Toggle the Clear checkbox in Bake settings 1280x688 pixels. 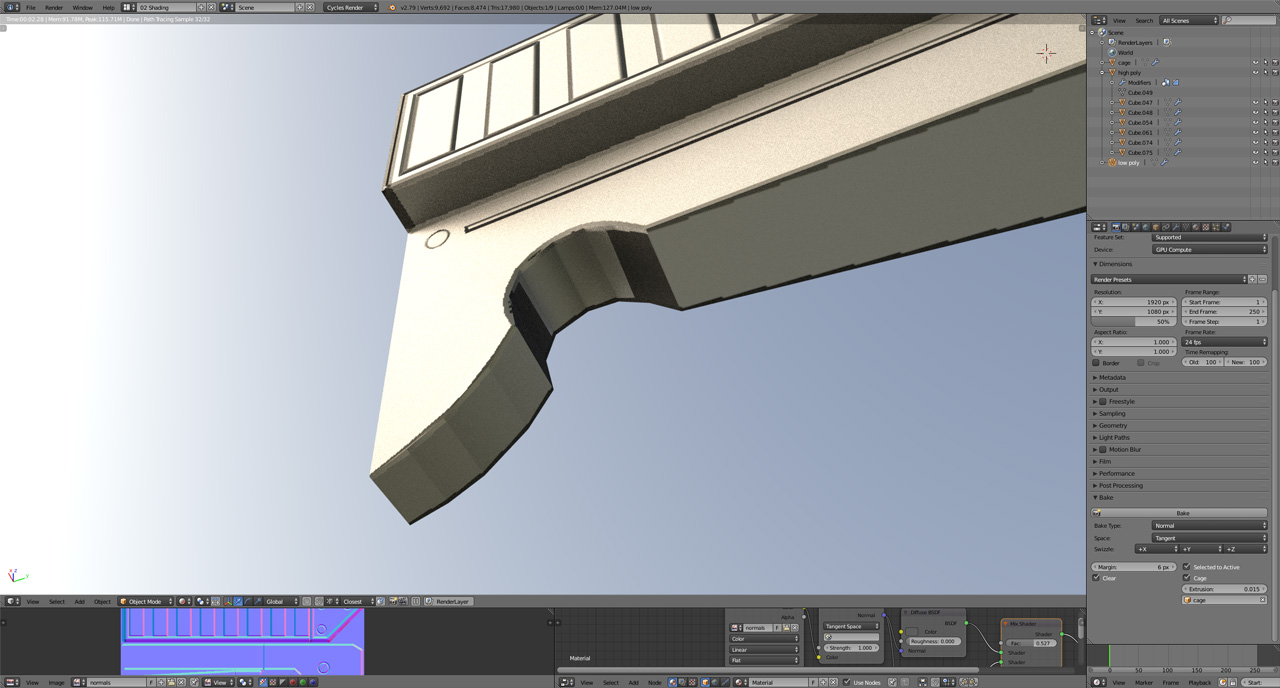click(1096, 578)
